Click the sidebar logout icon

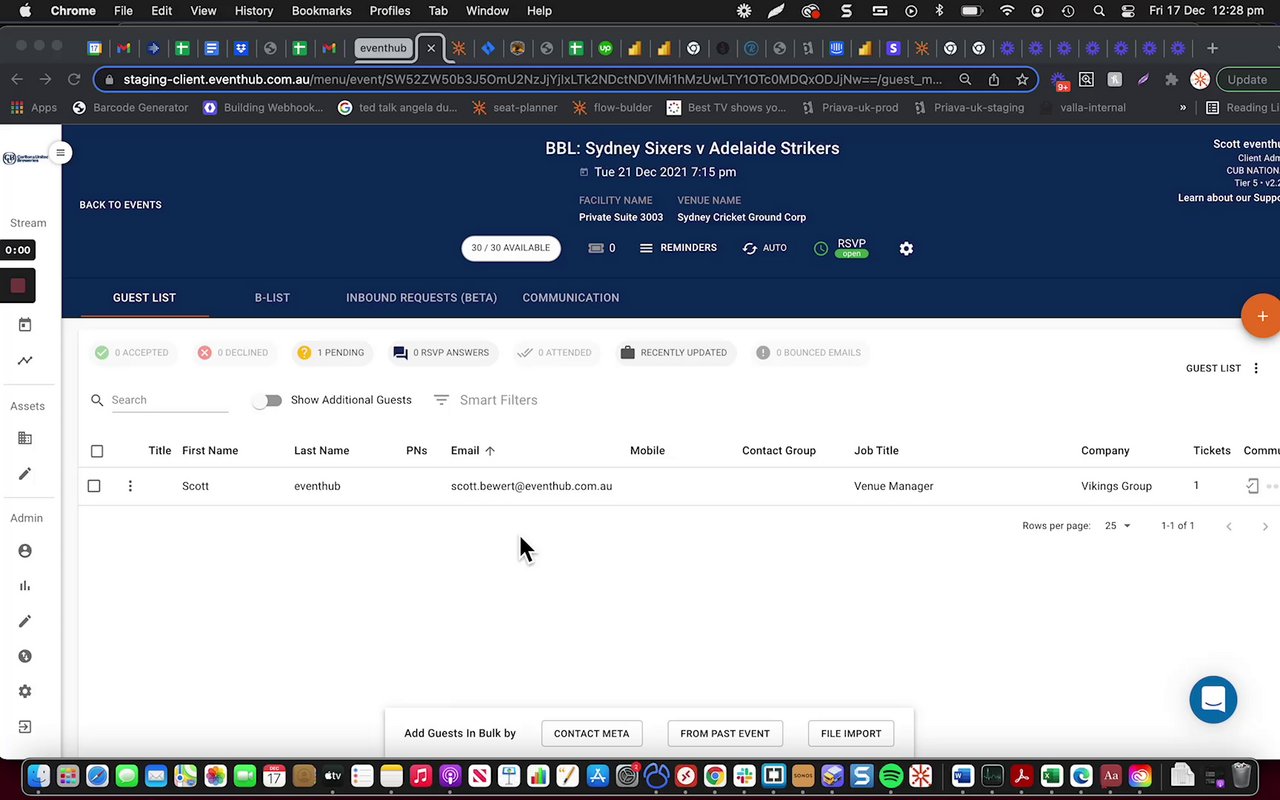click(25, 727)
